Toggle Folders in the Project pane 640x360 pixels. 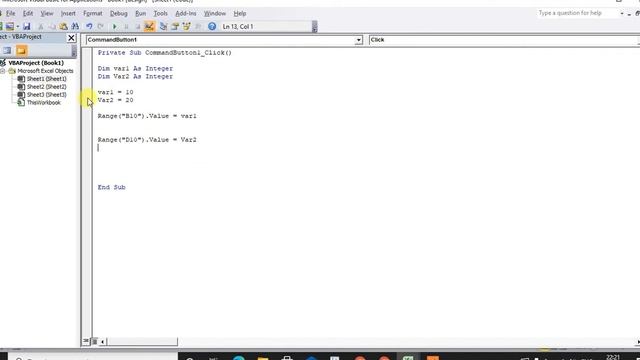point(21,51)
